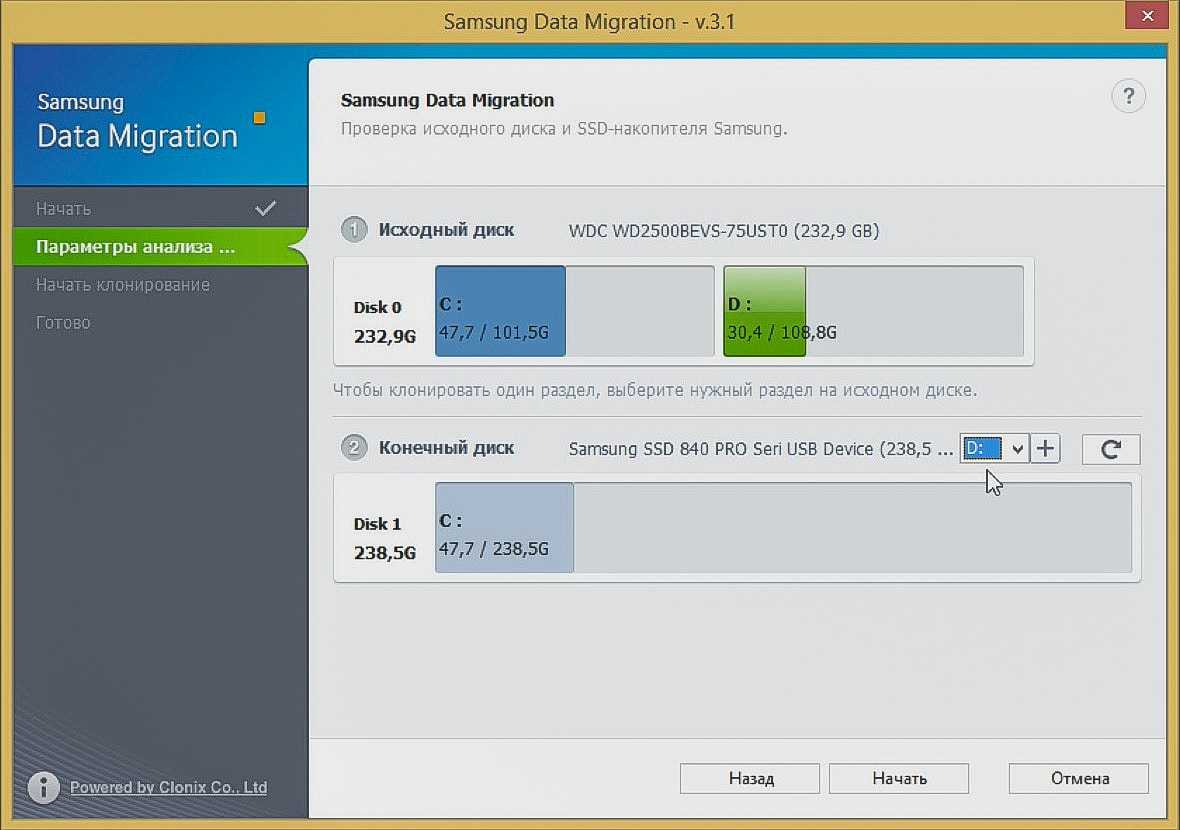The image size is (1180, 830).
Task: Go to Начать step in sidebar
Action: point(63,209)
